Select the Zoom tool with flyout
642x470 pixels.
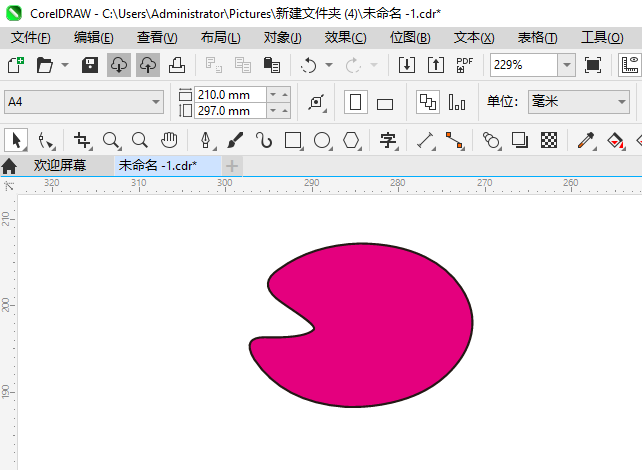111,140
